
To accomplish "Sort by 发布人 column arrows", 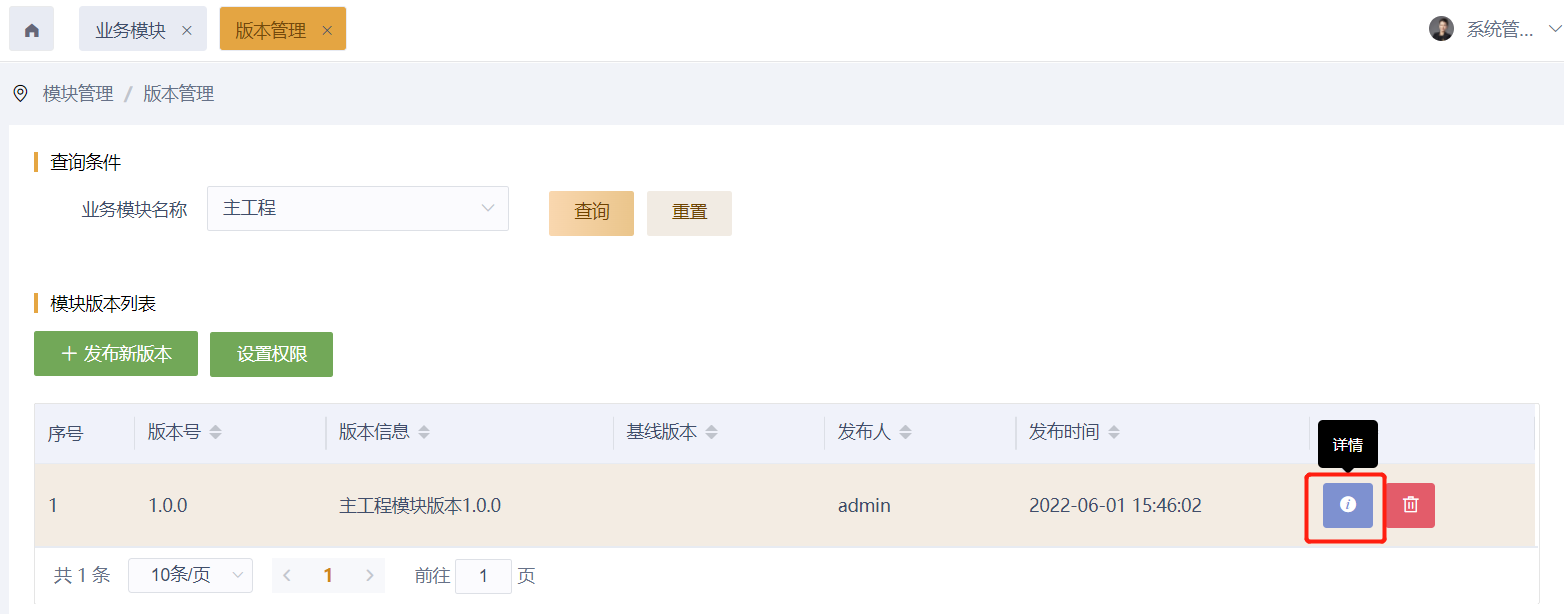I will tap(905, 433).
